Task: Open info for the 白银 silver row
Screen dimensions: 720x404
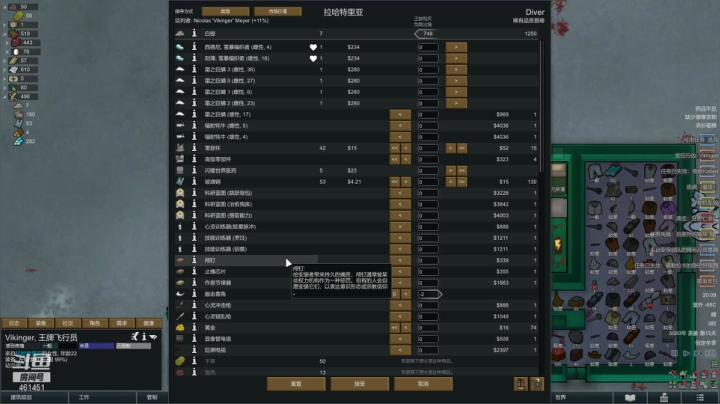Action: tap(194, 34)
